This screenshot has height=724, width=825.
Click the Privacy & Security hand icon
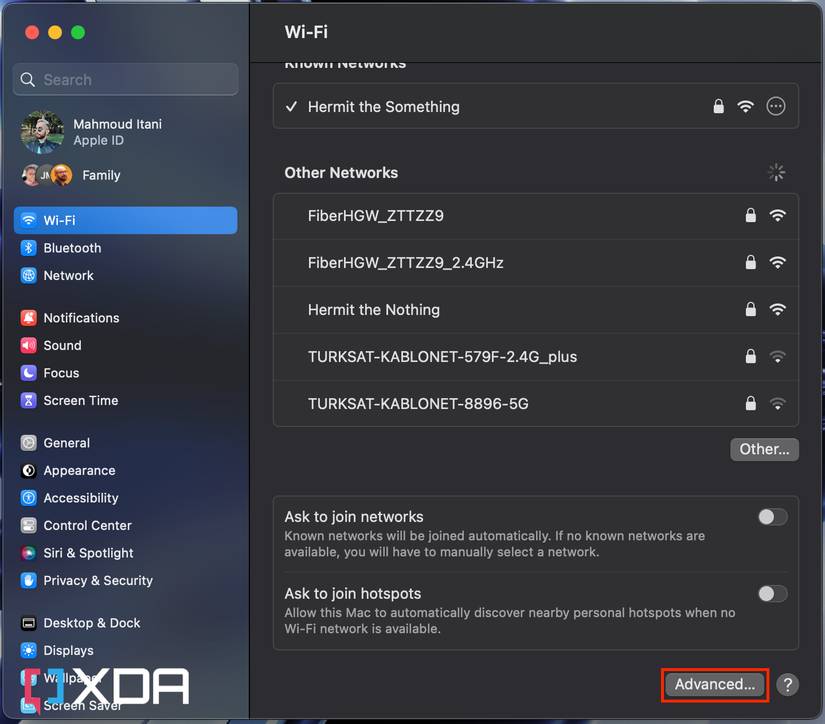point(28,580)
